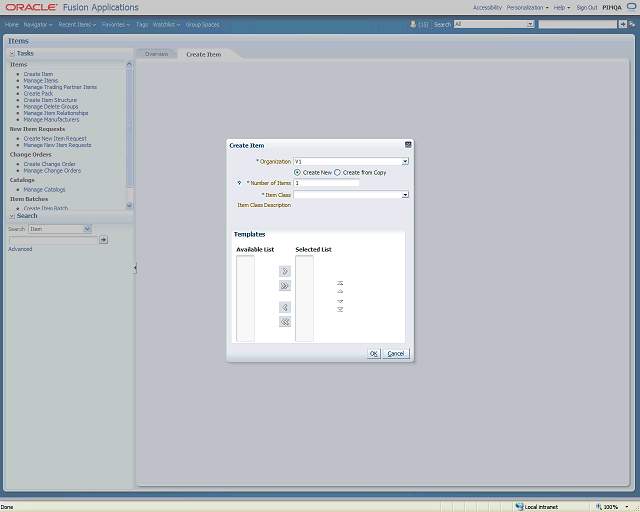Open the Advanced search link in sidebar

point(20,249)
